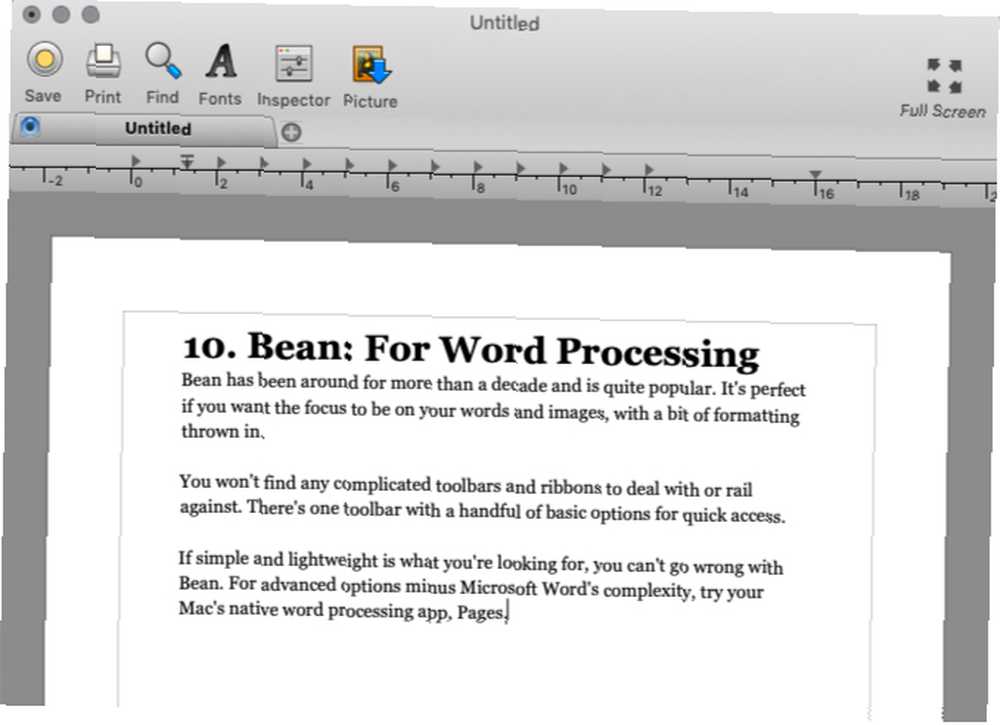
Task: Click the ruler tab stop near 12
Action: point(649,170)
